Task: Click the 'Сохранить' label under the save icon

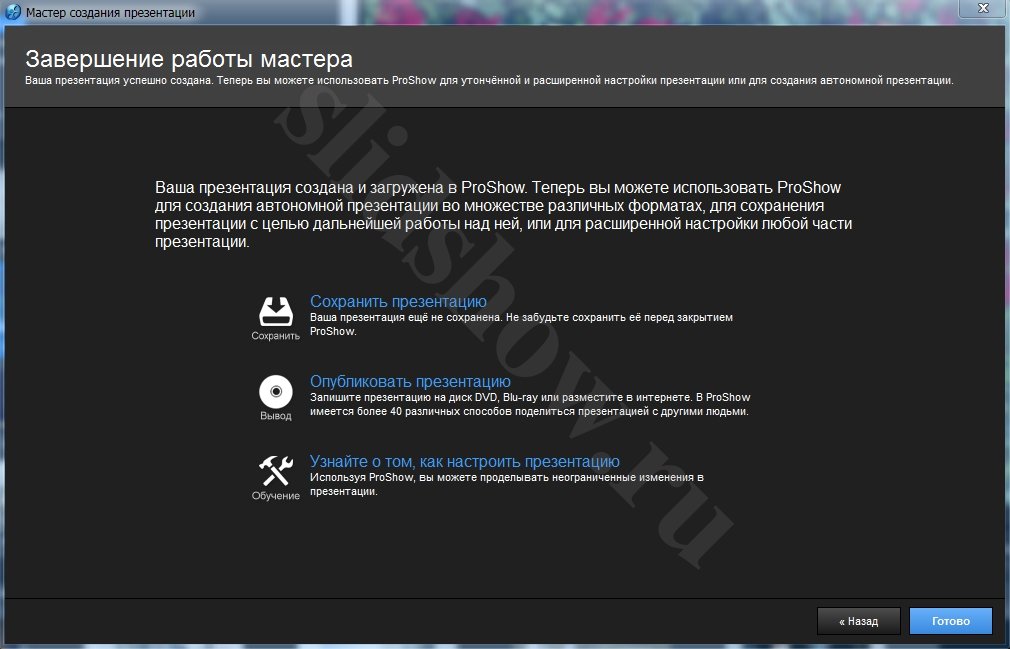Action: point(276,336)
